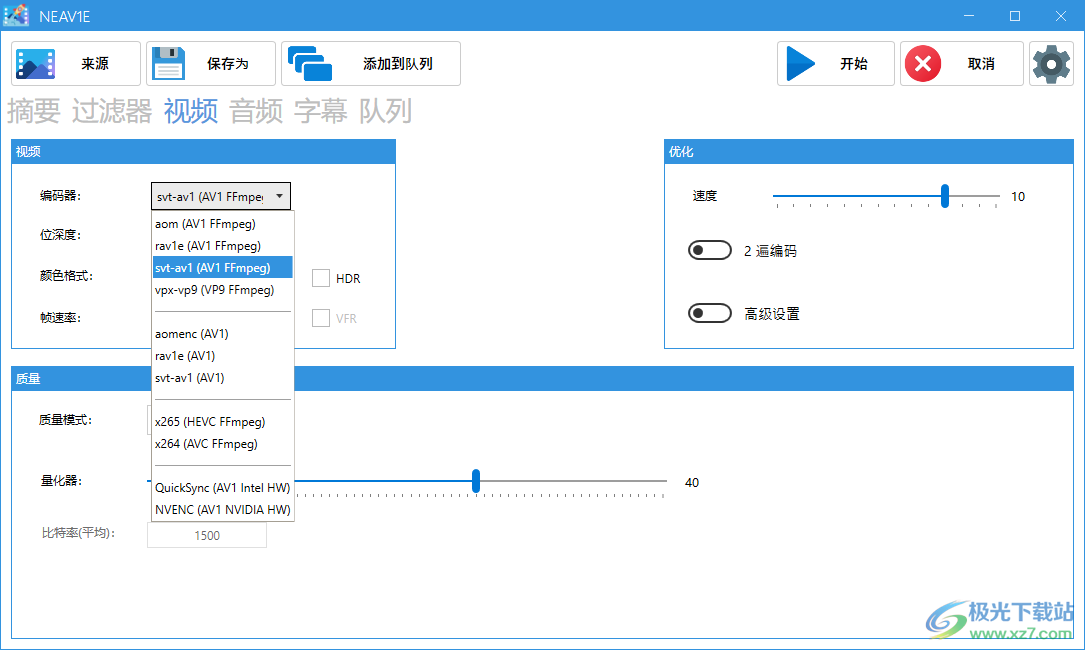Click the 优化 panel header
This screenshot has height=650, width=1085.
point(868,152)
